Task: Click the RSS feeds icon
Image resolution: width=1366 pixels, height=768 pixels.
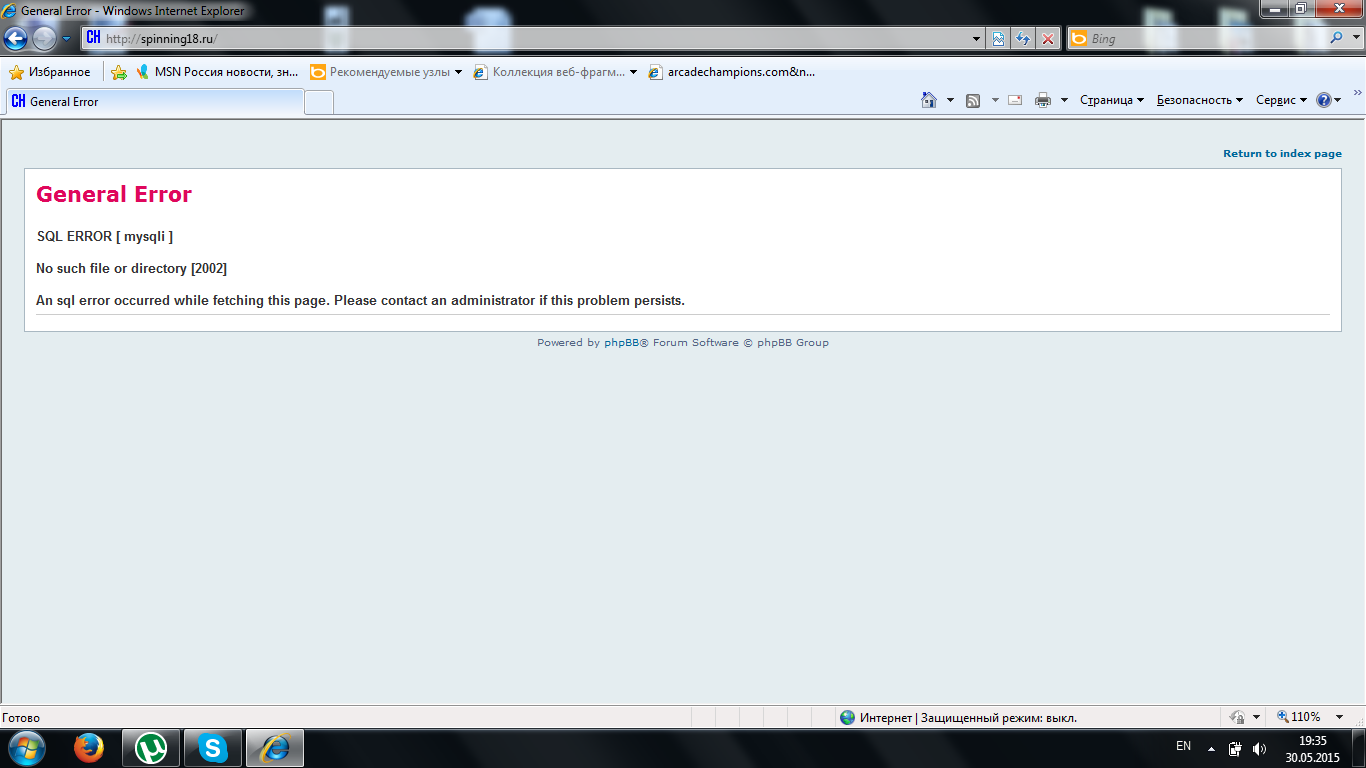Action: pos(973,100)
